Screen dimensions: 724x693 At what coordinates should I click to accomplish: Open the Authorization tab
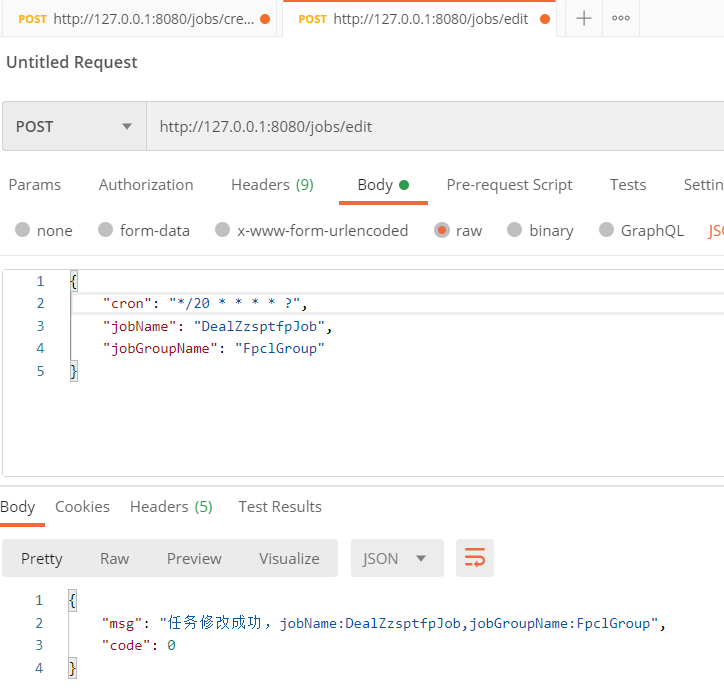pyautogui.click(x=146, y=185)
